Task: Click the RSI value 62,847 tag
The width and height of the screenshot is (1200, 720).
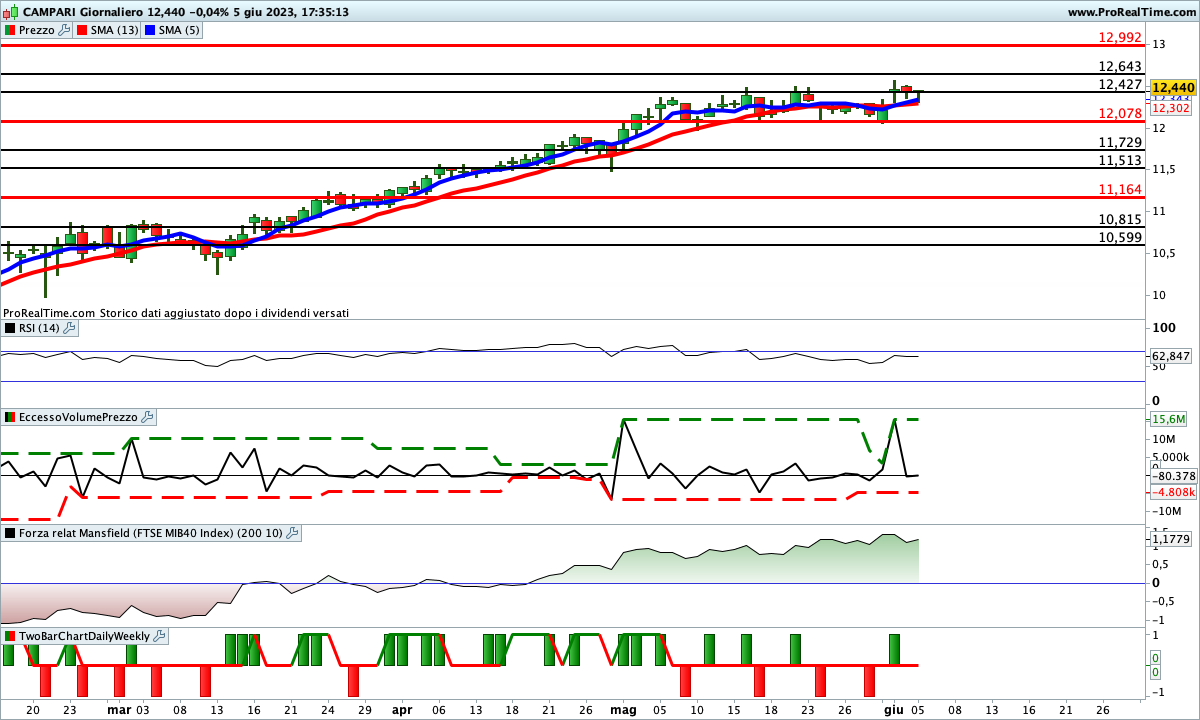Action: (x=1172, y=356)
